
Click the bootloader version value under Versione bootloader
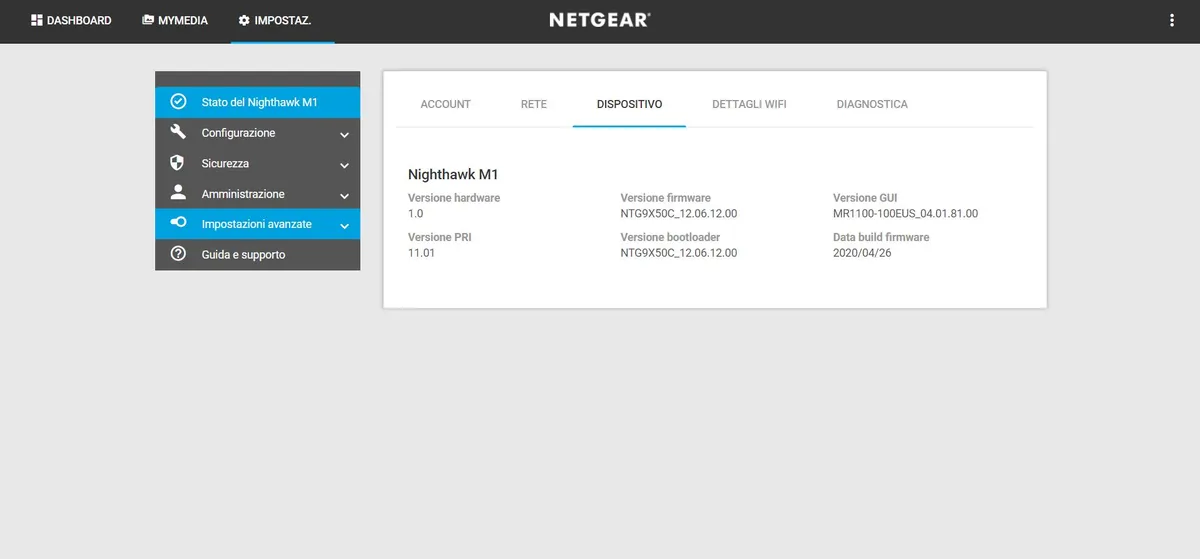[x=679, y=253]
